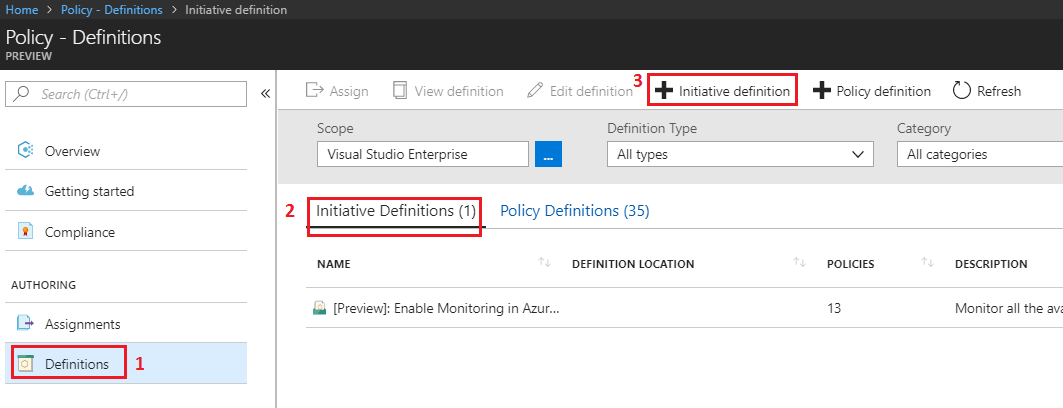Click the Initiative definition plus icon
Image resolution: width=1063 pixels, height=408 pixels.
[x=664, y=91]
